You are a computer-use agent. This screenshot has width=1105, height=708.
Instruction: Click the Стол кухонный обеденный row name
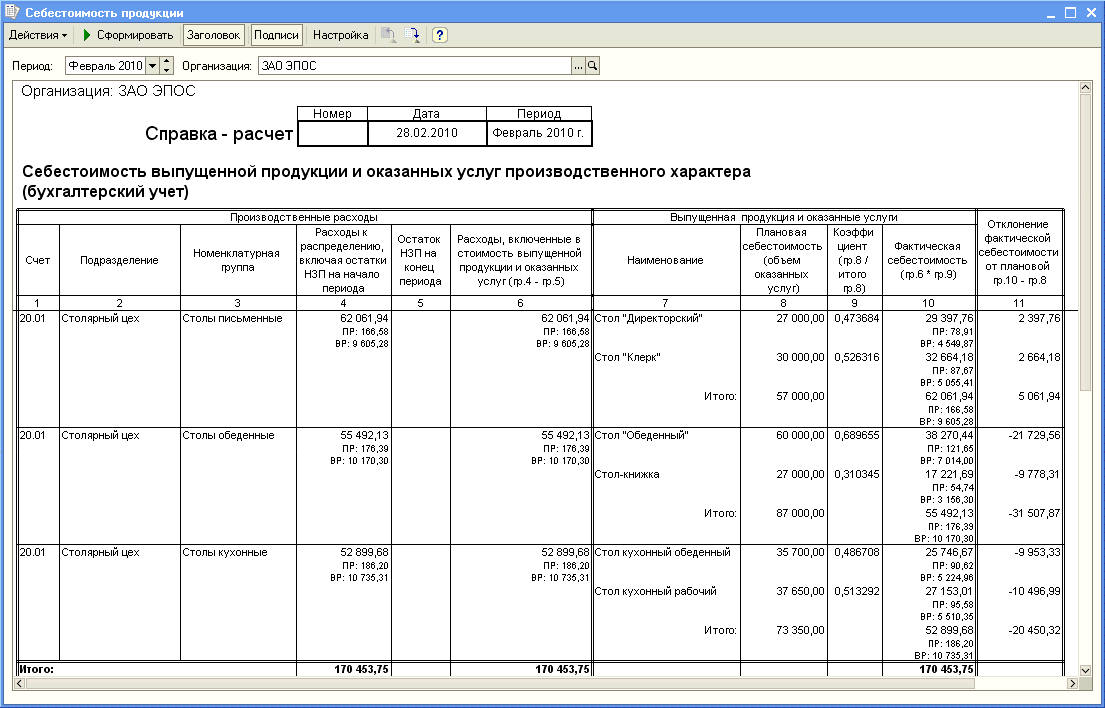pos(662,552)
